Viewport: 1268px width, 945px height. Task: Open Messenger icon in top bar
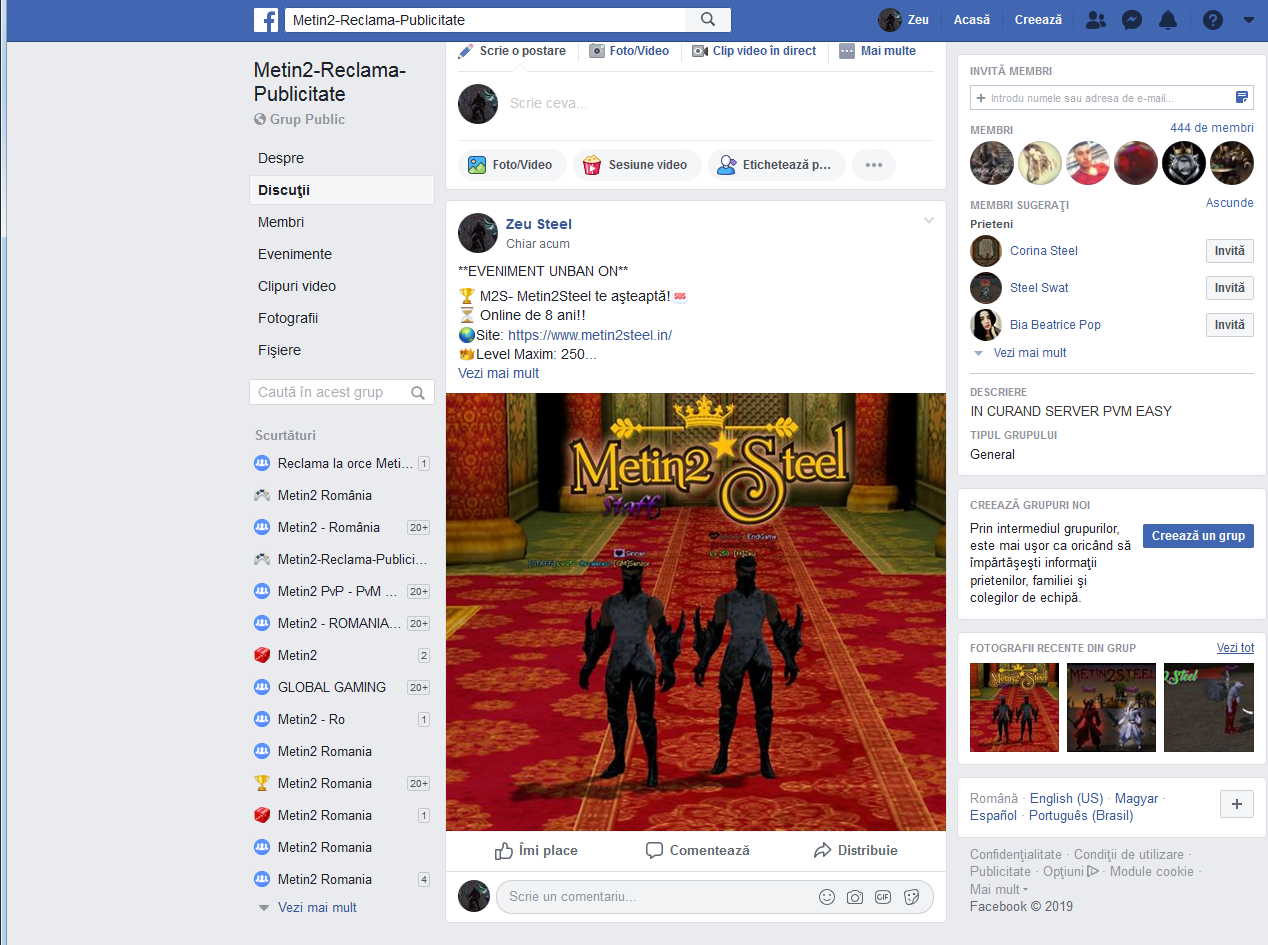1132,20
